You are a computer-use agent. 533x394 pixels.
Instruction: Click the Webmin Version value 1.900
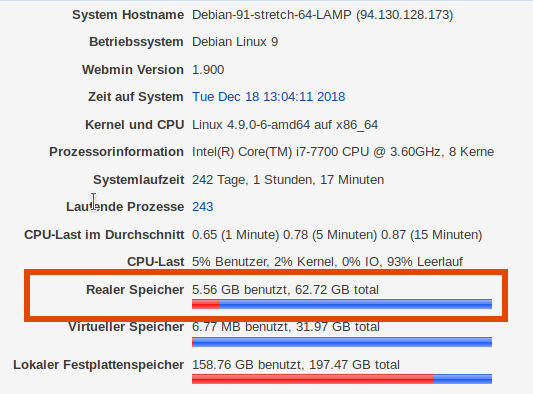coord(208,70)
